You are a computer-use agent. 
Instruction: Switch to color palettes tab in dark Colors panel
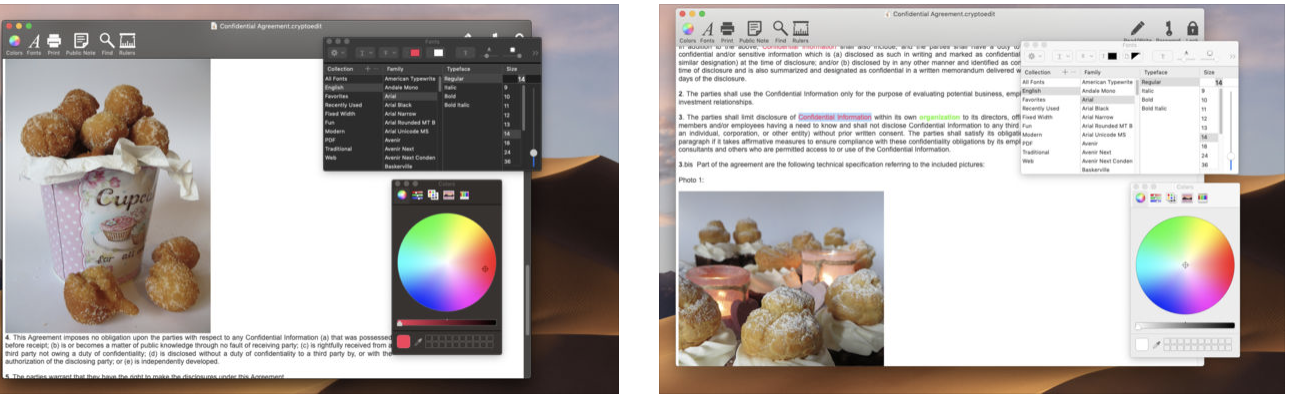433,194
